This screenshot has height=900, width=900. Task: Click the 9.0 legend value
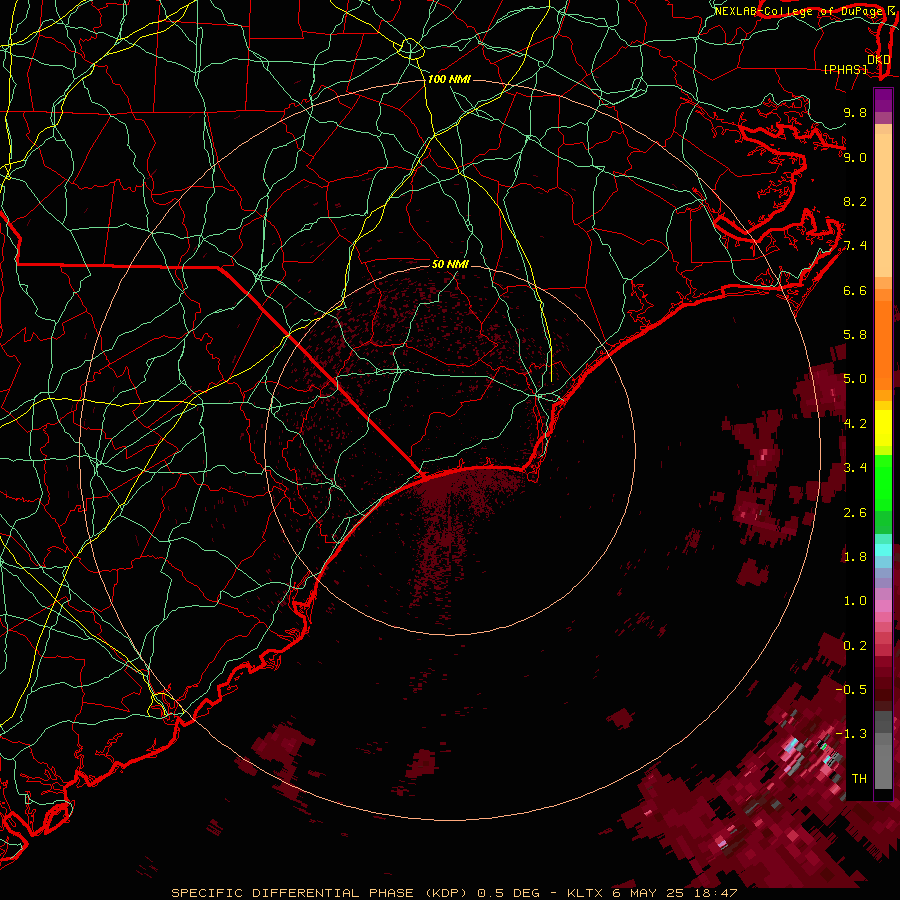[x=855, y=157]
